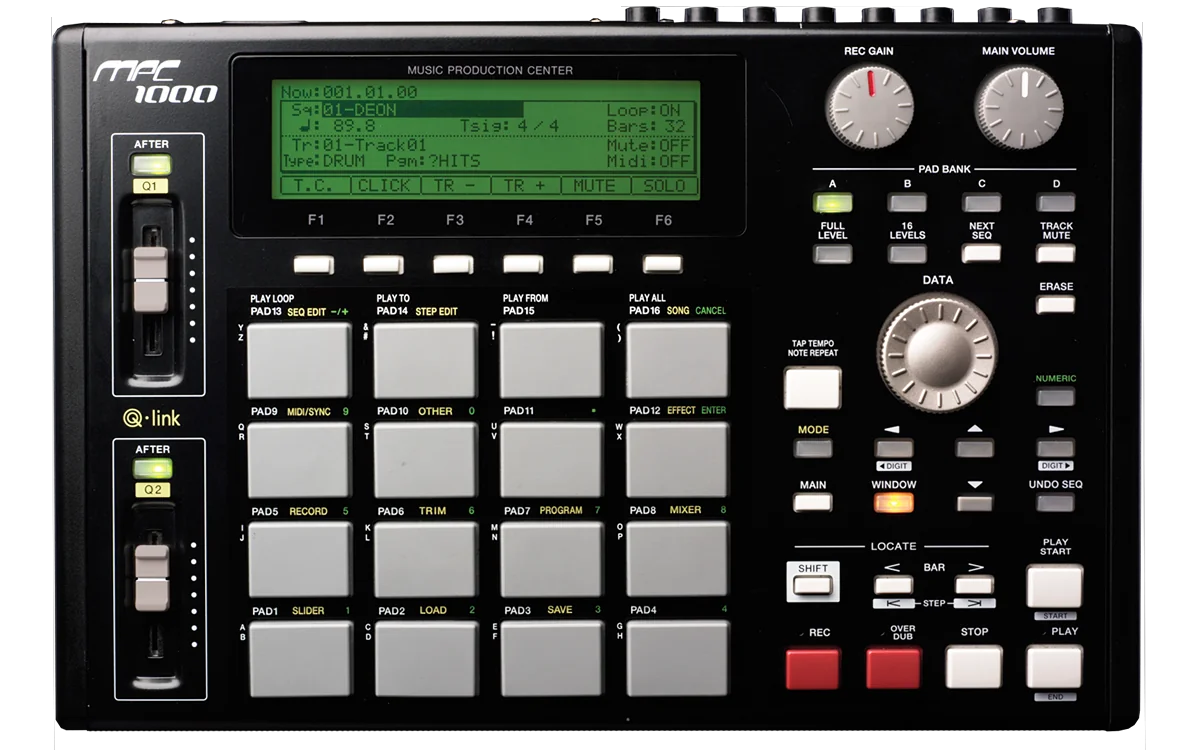The height and width of the screenshot is (750, 1200).
Task: Hit PAD4 drum pad
Action: point(678,658)
